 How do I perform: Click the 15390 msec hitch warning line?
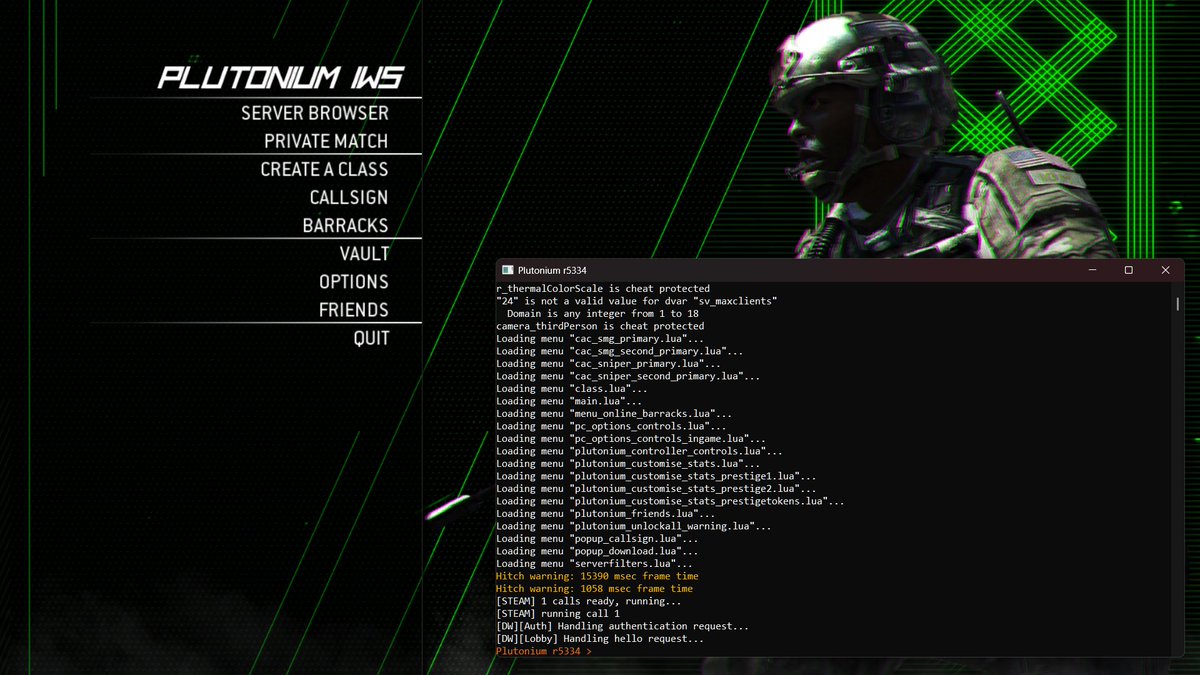coord(597,576)
